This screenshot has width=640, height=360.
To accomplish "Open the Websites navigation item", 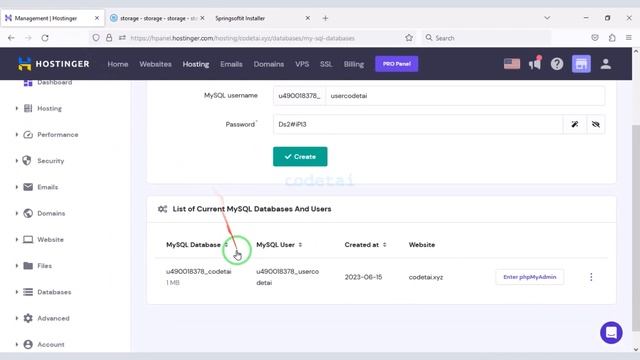I will [x=156, y=64].
